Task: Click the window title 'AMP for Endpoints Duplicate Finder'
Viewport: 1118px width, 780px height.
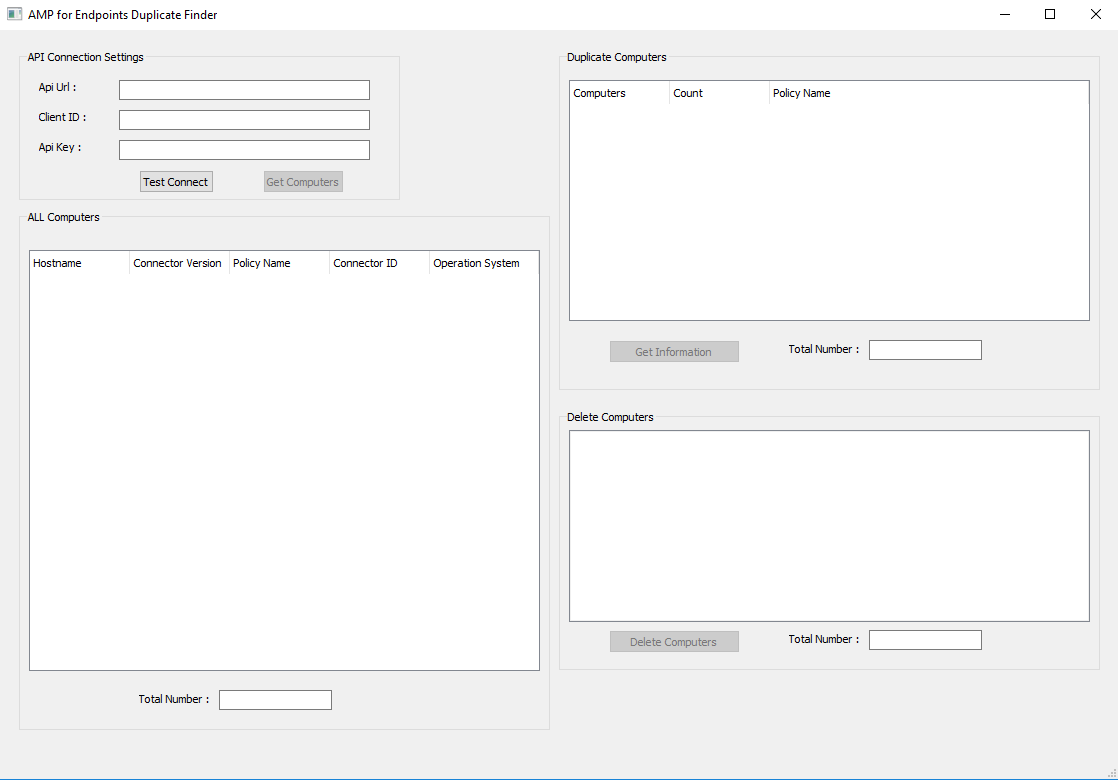Action: (x=123, y=14)
